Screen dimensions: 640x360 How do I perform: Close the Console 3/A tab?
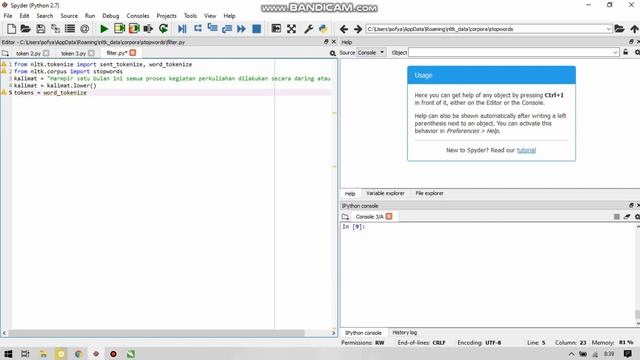(389, 216)
